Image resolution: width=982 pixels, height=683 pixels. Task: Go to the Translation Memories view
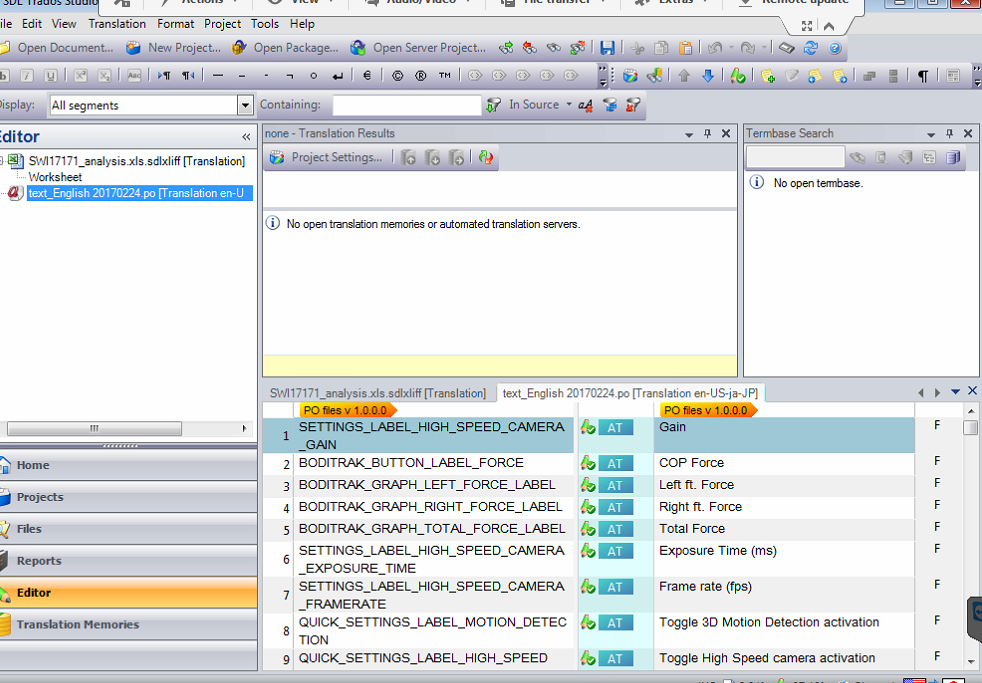[128, 625]
